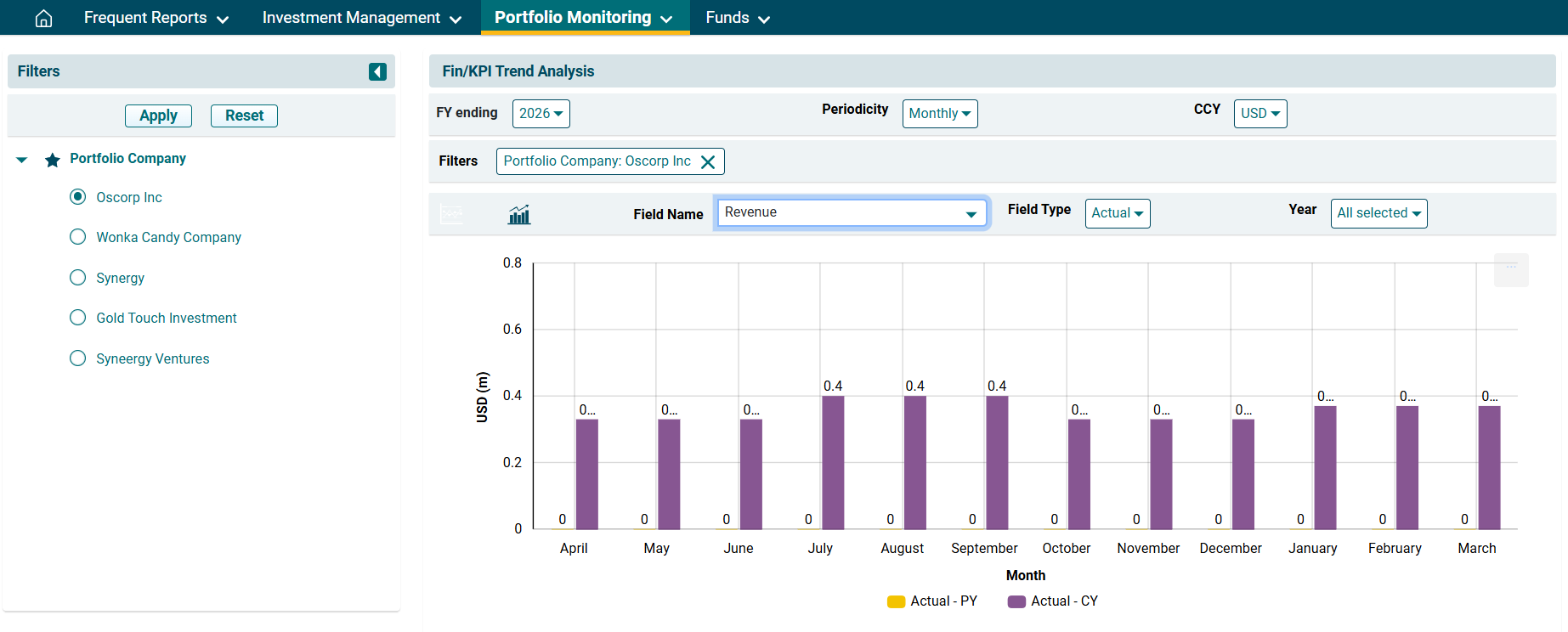Toggle Actual - CY legend marker
This screenshot has height=632, width=1568.
pos(1016,601)
